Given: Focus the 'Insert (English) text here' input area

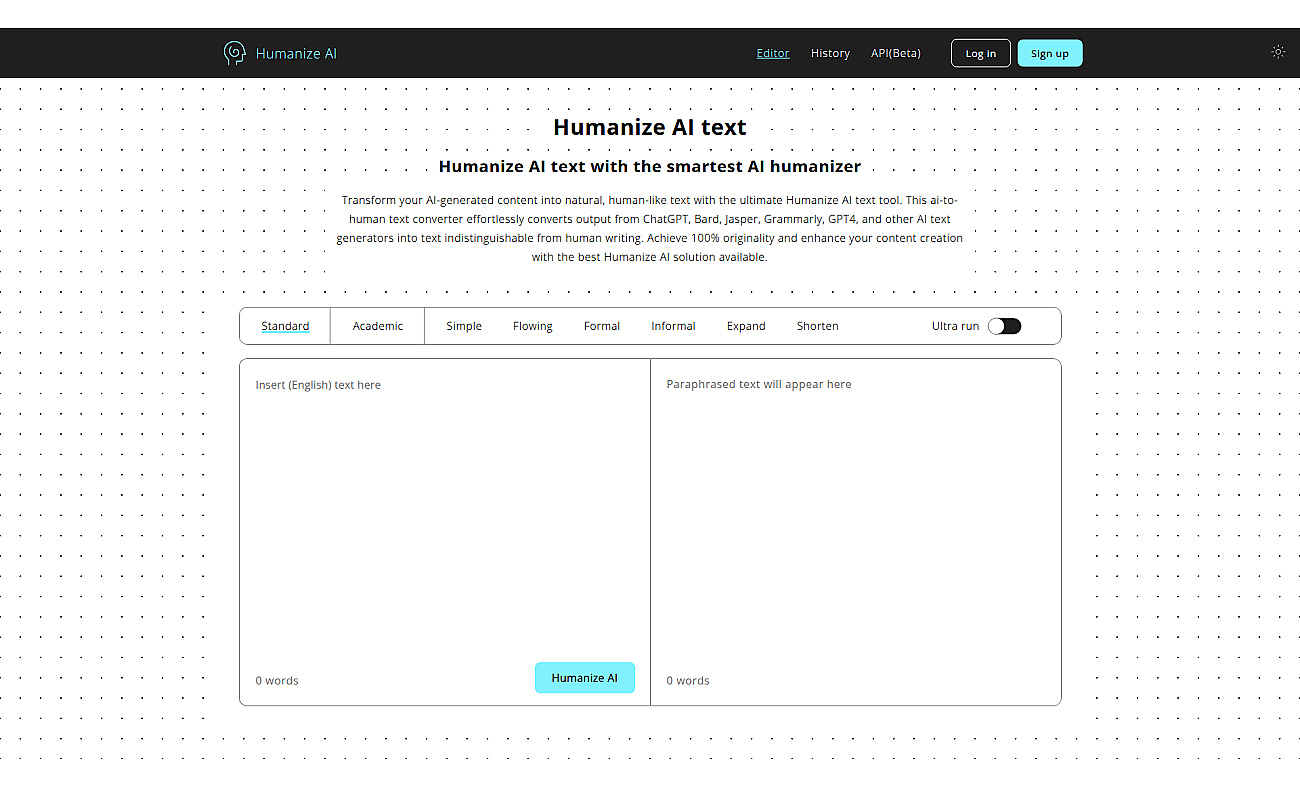Looking at the screenshot, I should click(445, 510).
